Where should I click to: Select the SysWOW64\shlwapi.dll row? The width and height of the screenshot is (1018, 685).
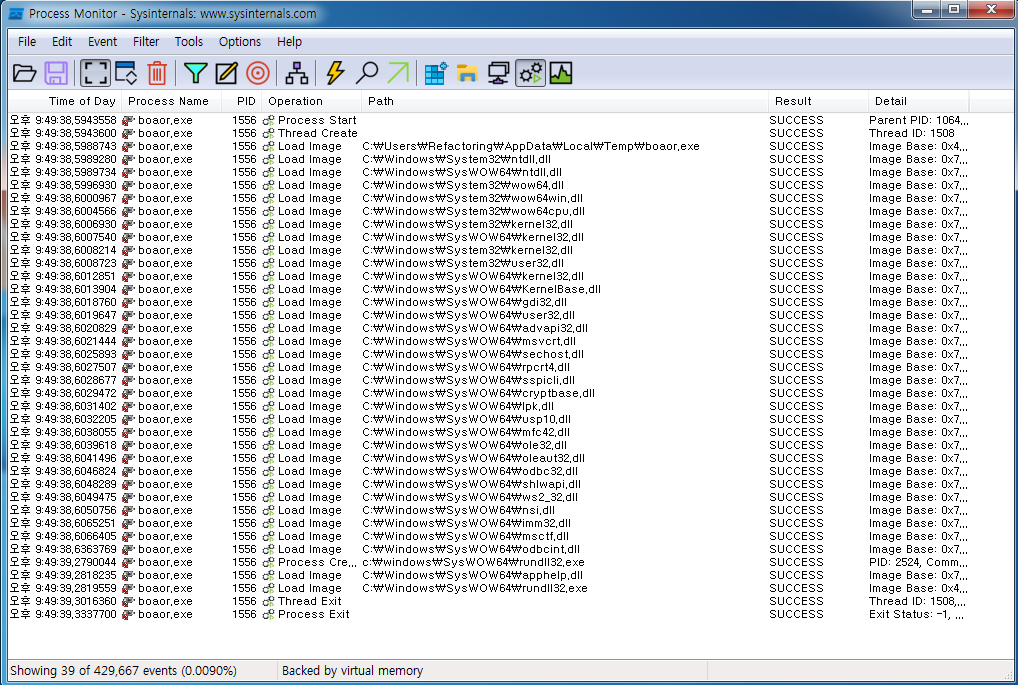coord(489,484)
